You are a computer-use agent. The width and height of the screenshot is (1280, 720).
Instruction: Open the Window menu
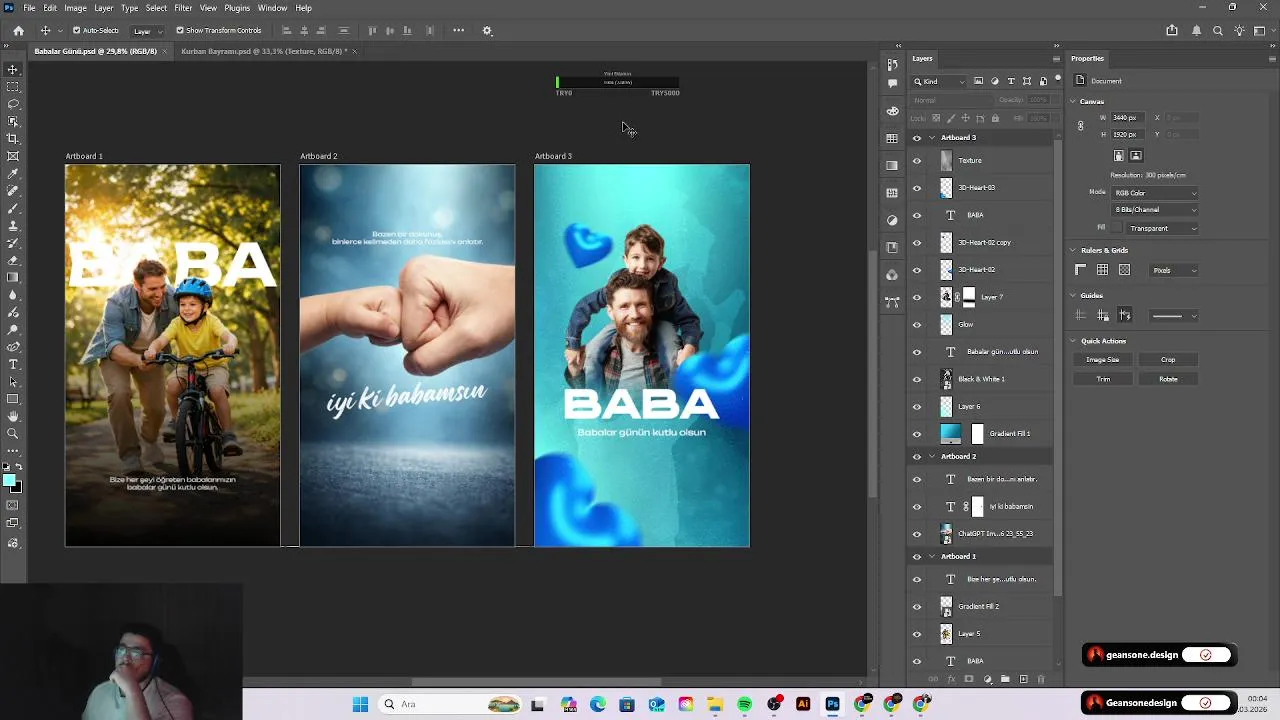[x=272, y=8]
